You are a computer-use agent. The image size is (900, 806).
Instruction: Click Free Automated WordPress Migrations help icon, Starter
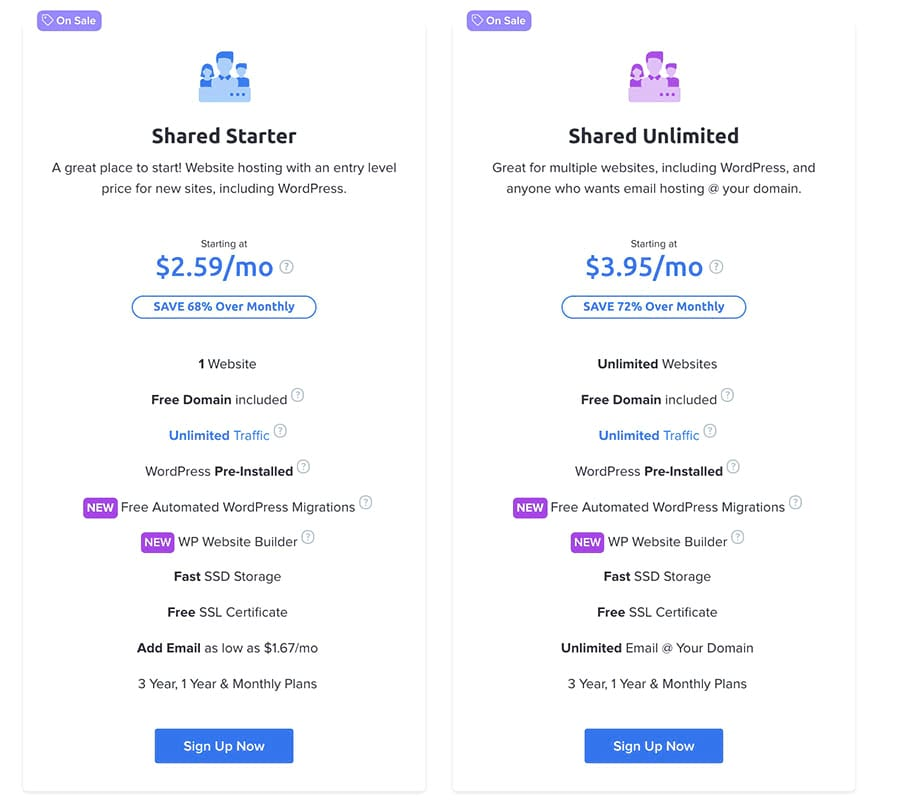pos(366,502)
